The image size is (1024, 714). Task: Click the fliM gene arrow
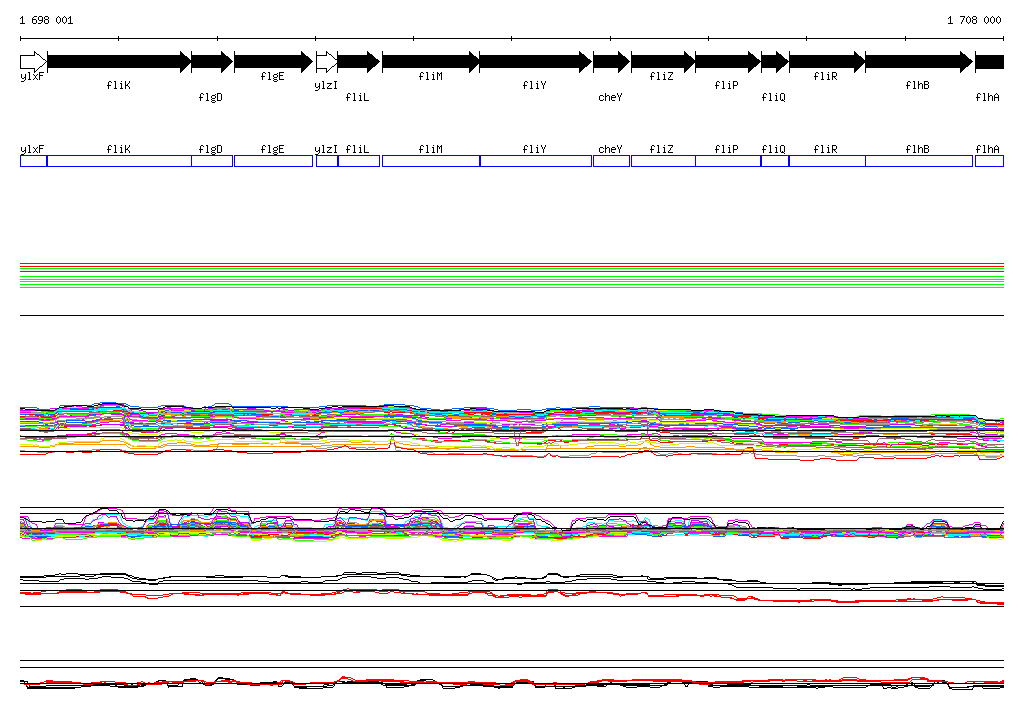(x=430, y=62)
